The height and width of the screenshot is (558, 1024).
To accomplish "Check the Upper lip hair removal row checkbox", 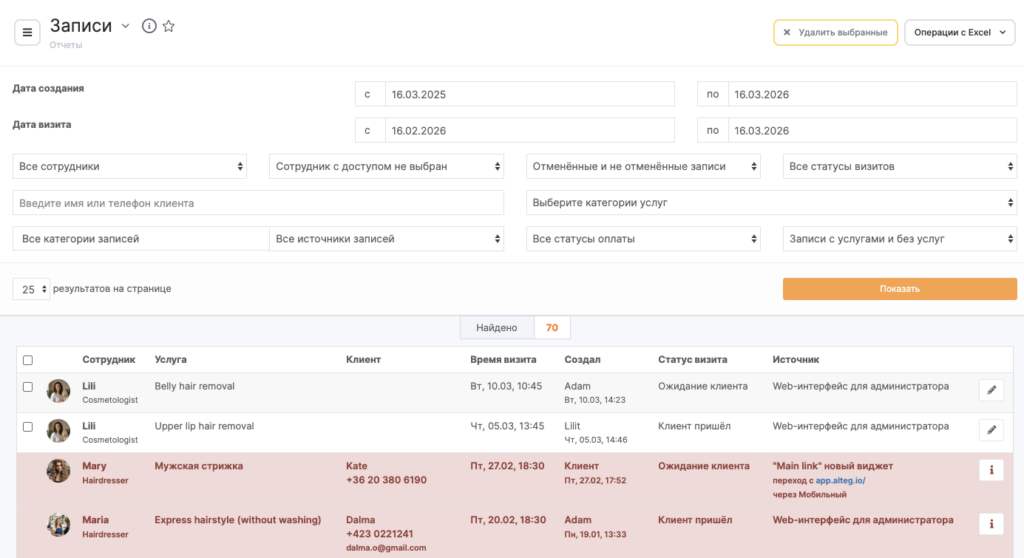I will [x=28, y=427].
